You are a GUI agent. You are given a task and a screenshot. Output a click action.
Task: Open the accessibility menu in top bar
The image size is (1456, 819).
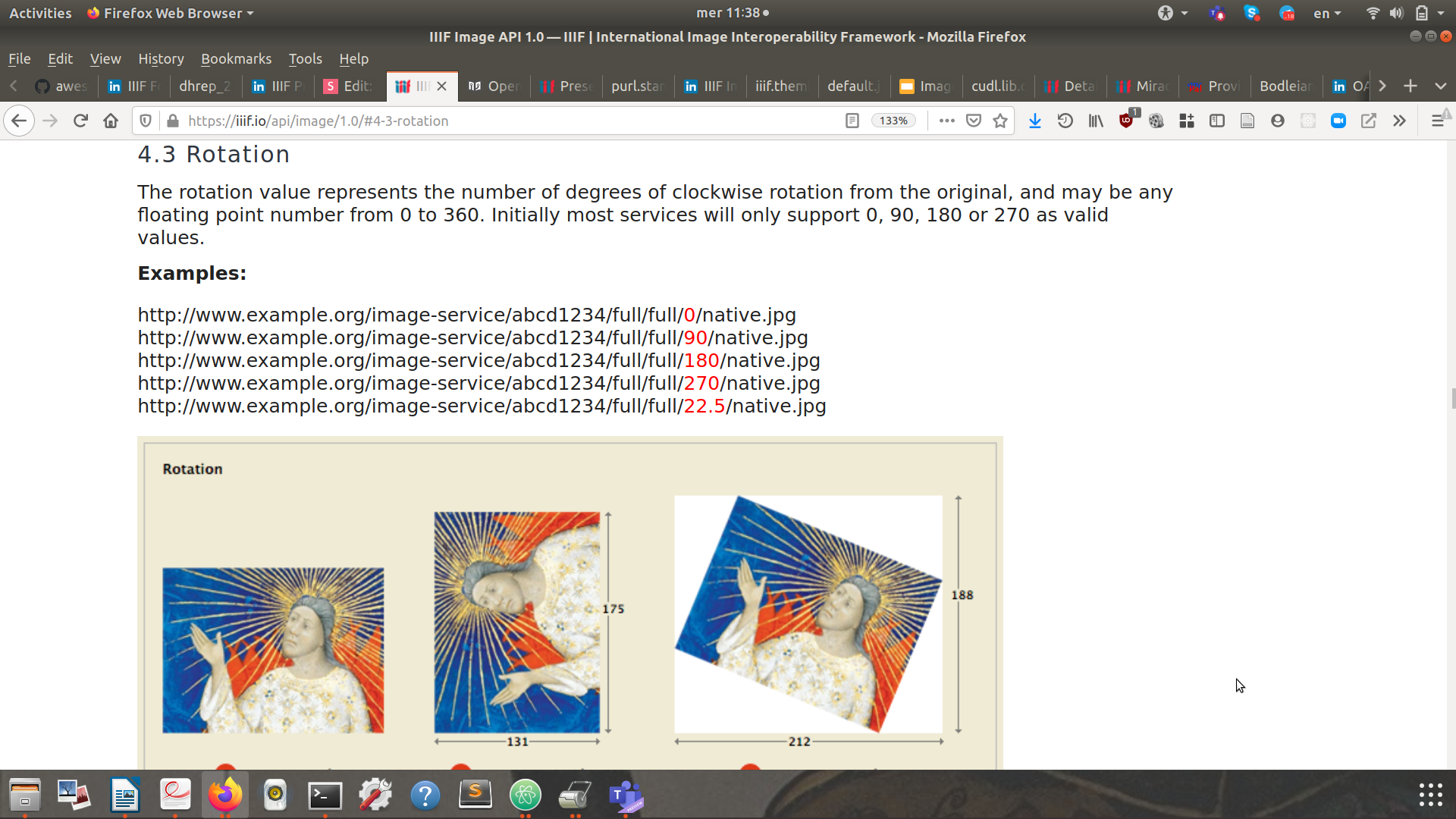coord(1172,13)
